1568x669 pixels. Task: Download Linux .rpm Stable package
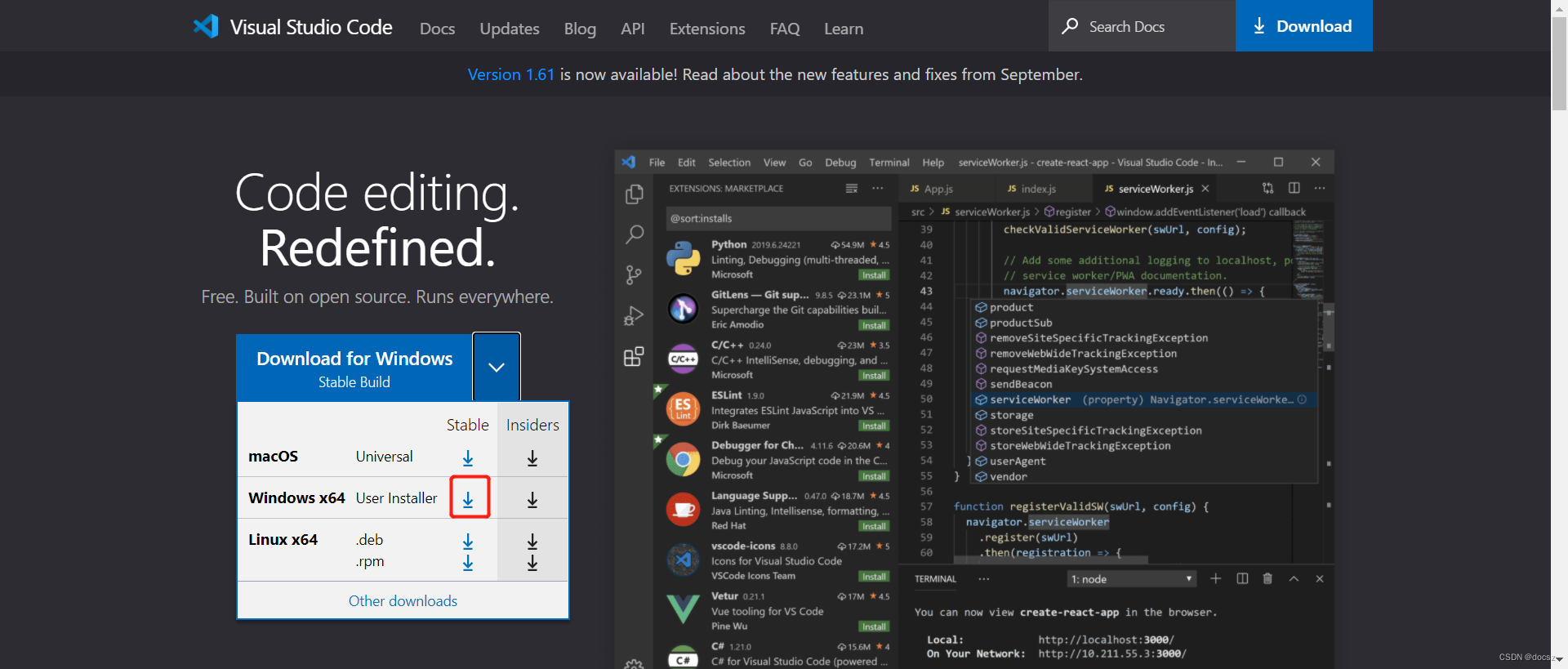click(x=468, y=562)
